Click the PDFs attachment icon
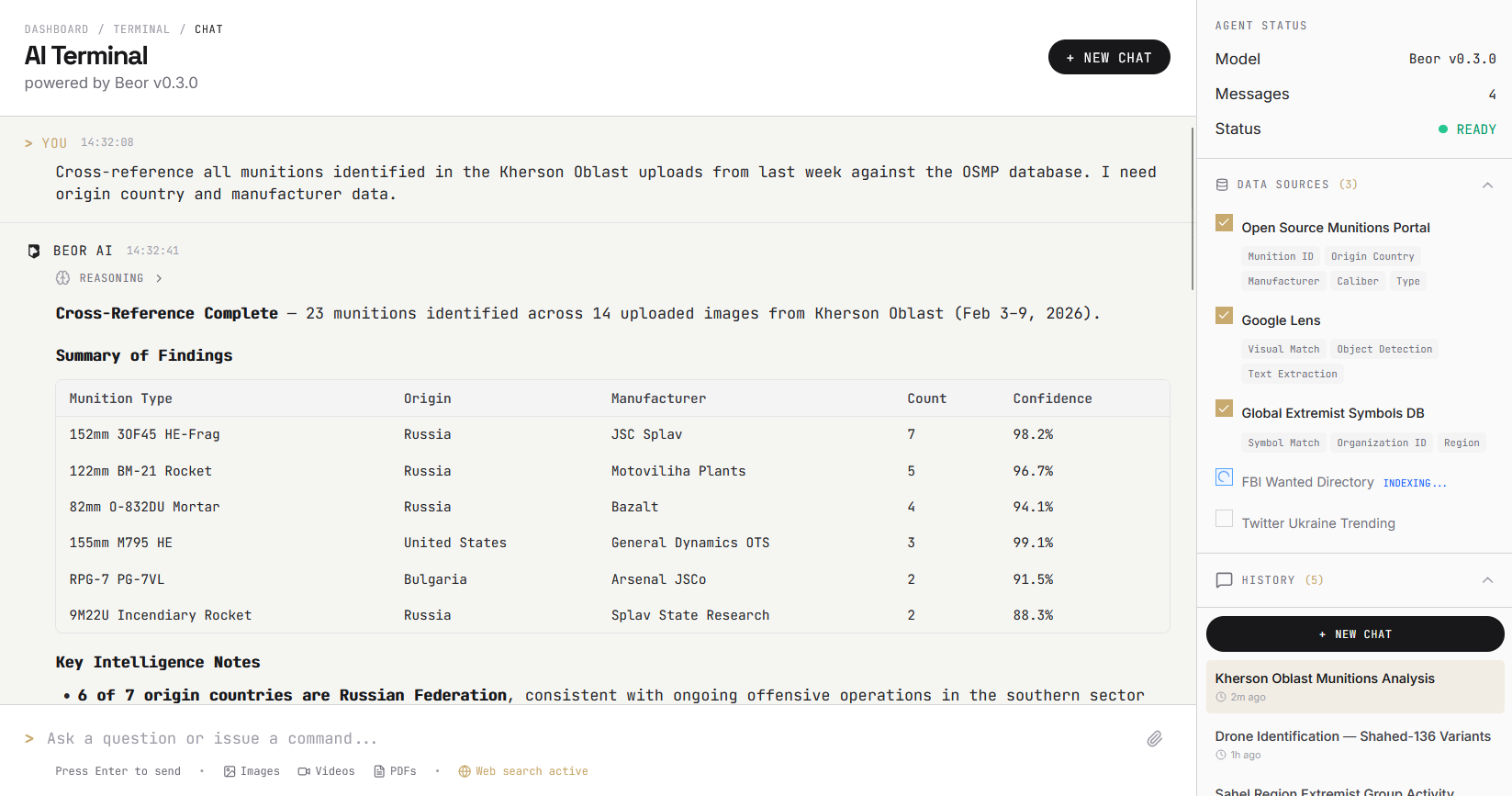The height and width of the screenshot is (796, 1512). coord(379,771)
